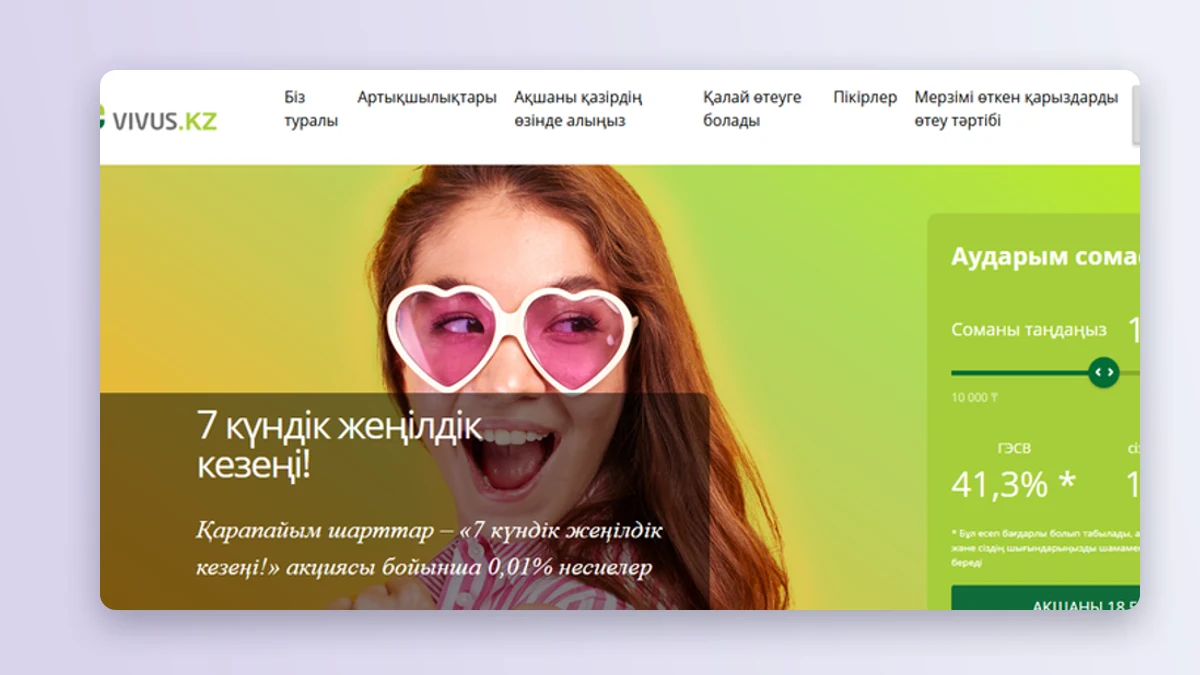Click the VIVUS.KZ logo
The height and width of the screenshot is (675, 1200).
tap(159, 120)
